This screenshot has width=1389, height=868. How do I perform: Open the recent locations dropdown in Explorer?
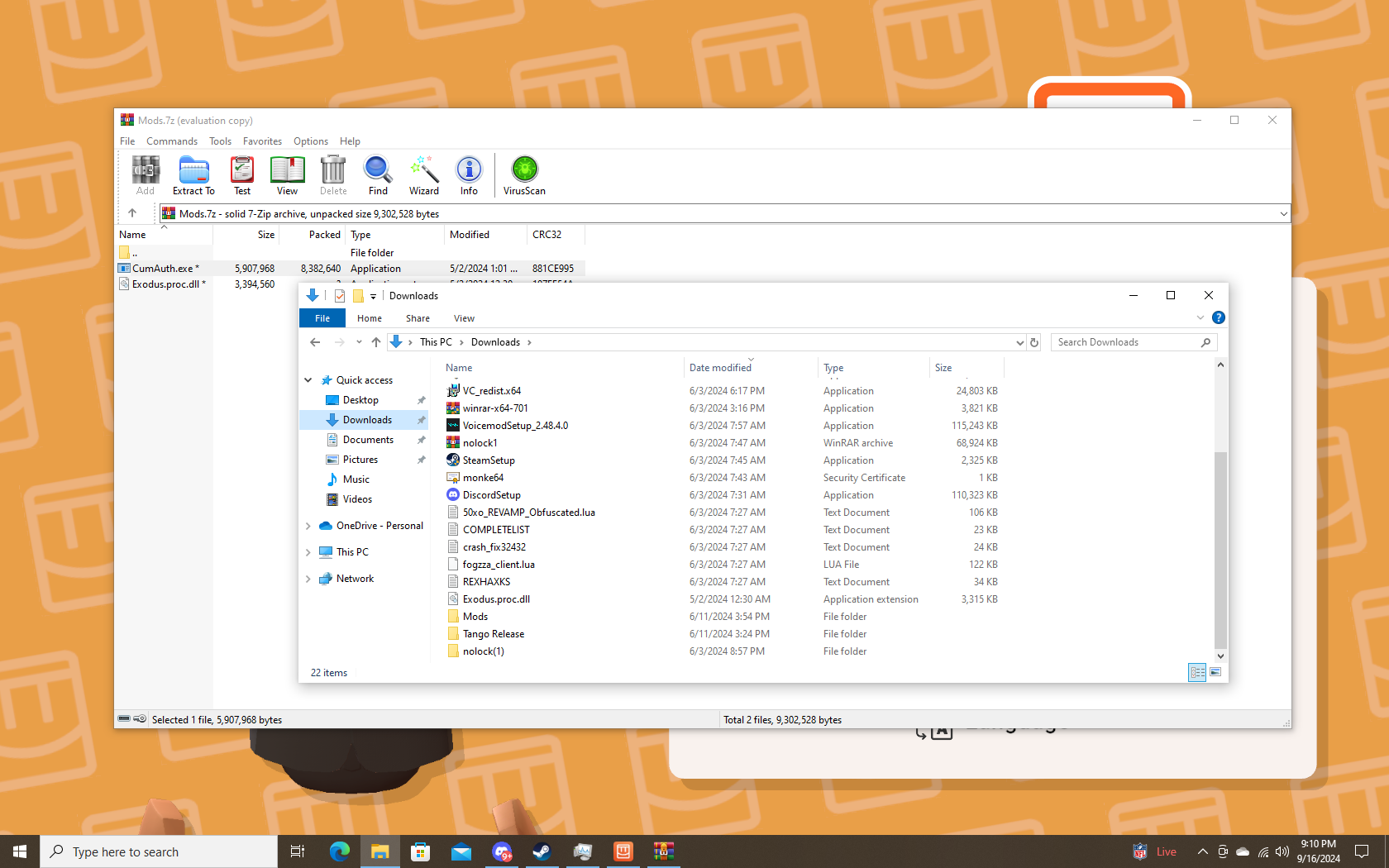(359, 342)
